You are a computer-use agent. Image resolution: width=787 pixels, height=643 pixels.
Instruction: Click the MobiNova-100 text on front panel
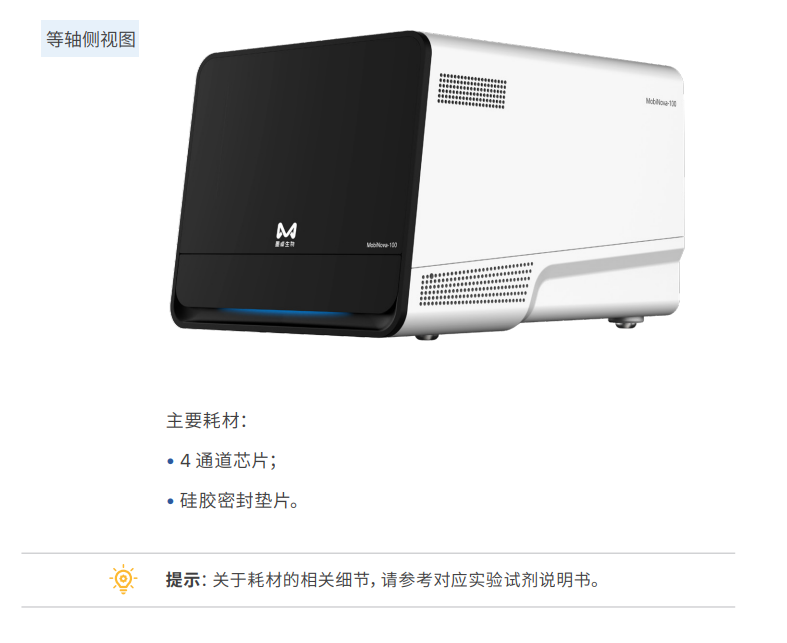coord(381,245)
